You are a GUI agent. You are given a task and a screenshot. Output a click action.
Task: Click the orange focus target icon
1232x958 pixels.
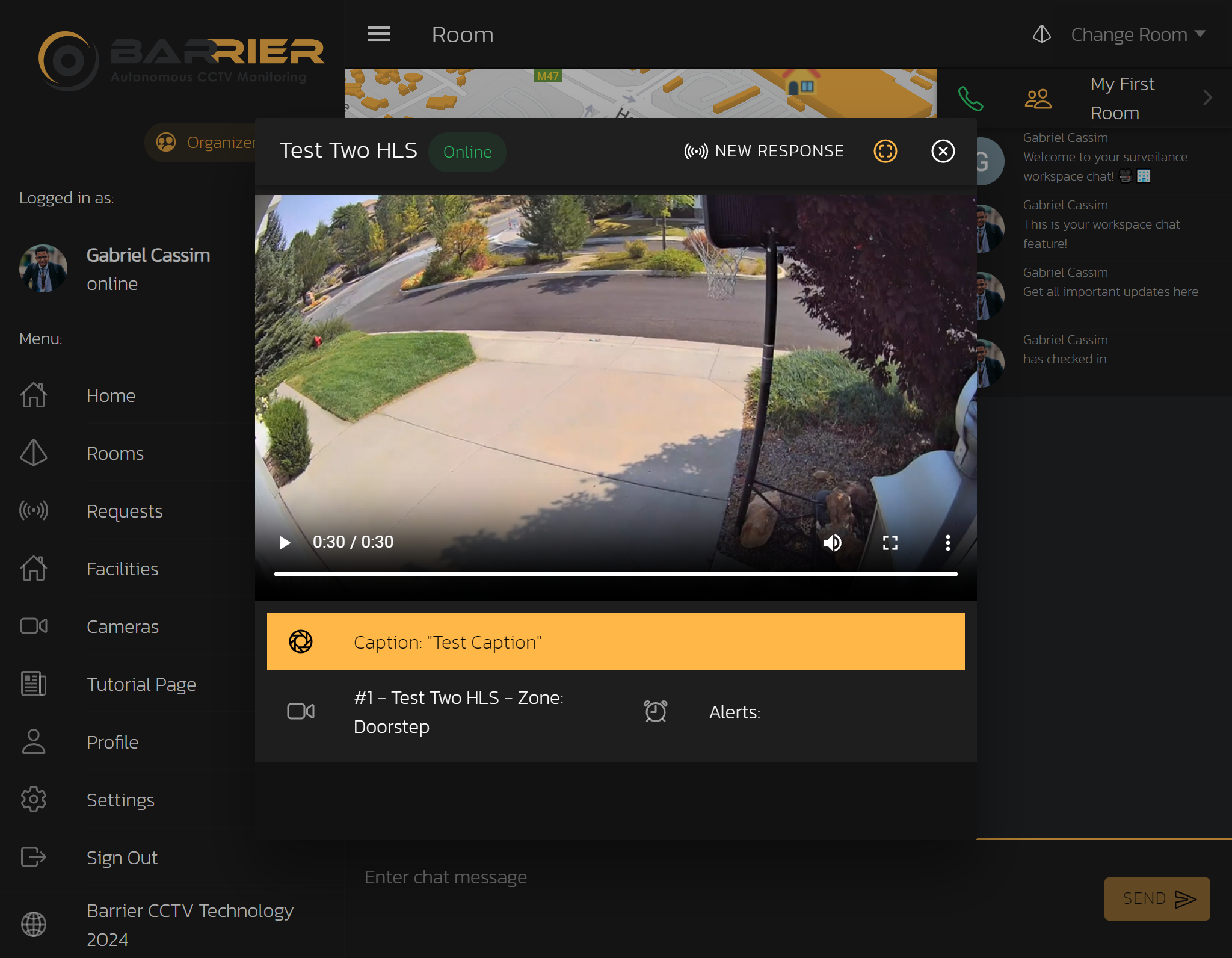(885, 151)
